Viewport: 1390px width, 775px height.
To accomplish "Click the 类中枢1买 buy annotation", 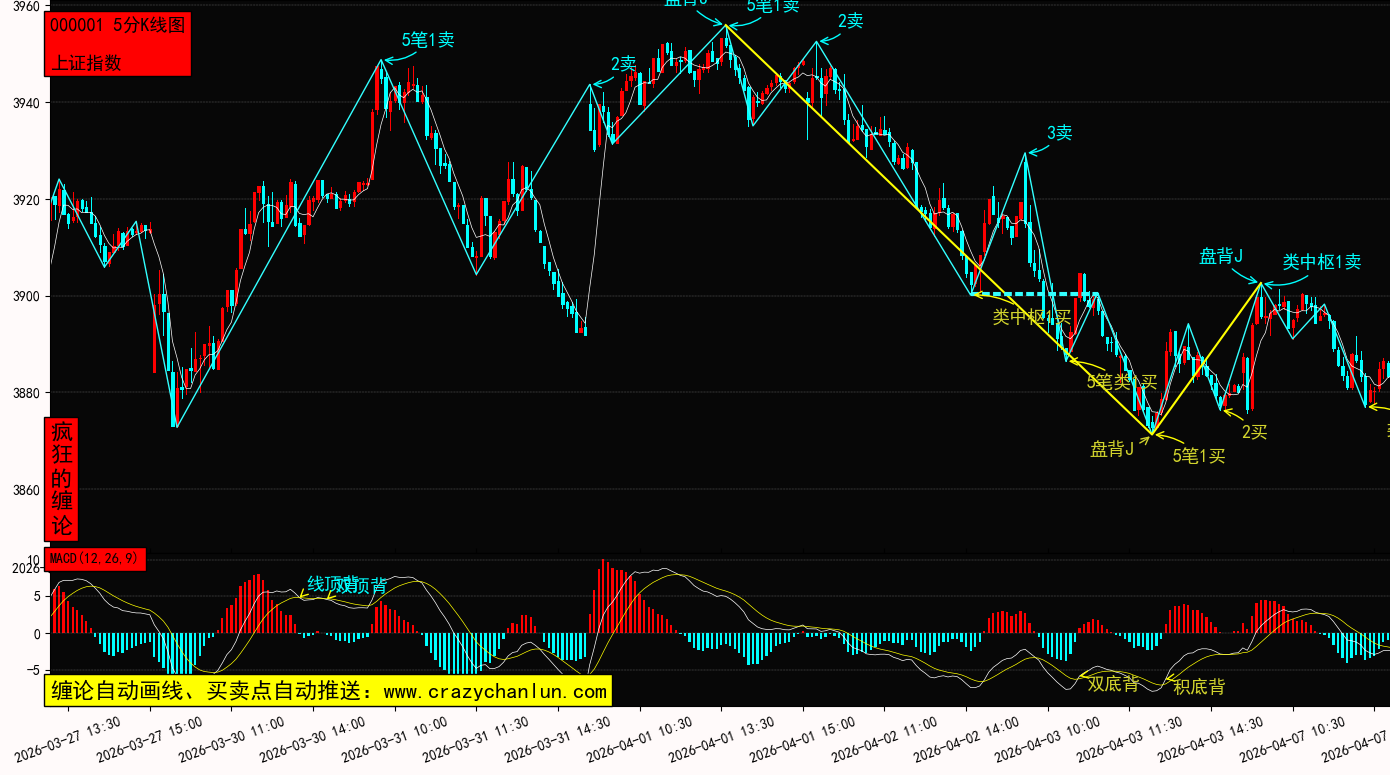I will point(1031,317).
